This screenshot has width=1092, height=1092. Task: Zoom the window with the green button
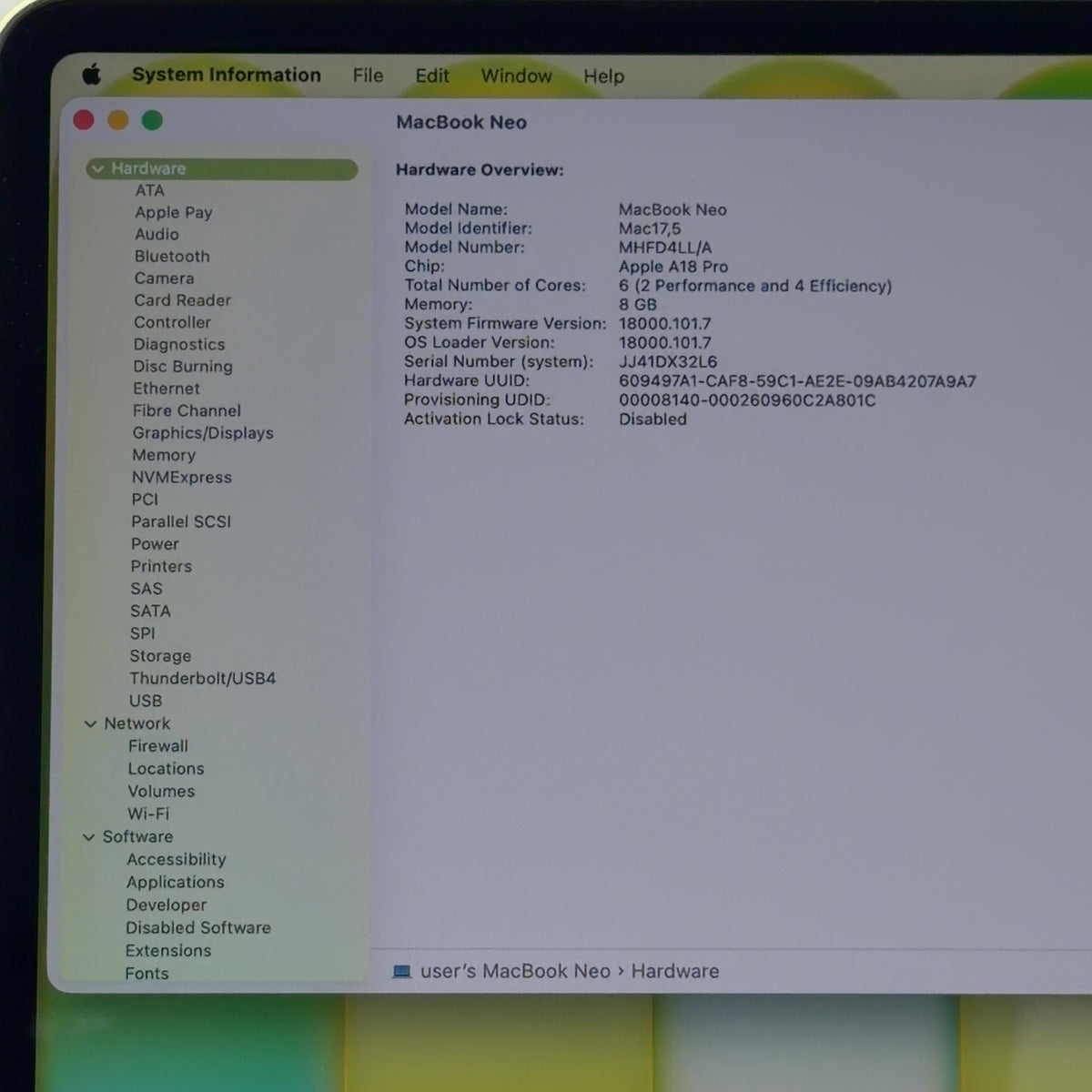[x=152, y=120]
